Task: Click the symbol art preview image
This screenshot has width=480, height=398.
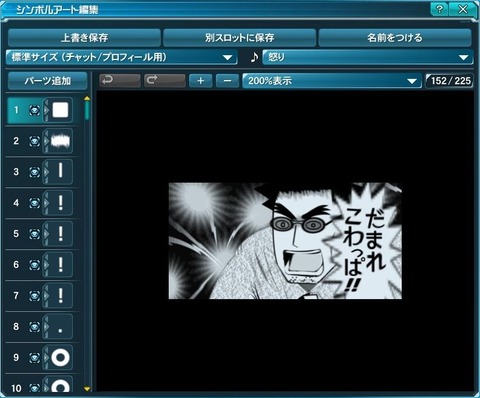Action: click(x=285, y=241)
